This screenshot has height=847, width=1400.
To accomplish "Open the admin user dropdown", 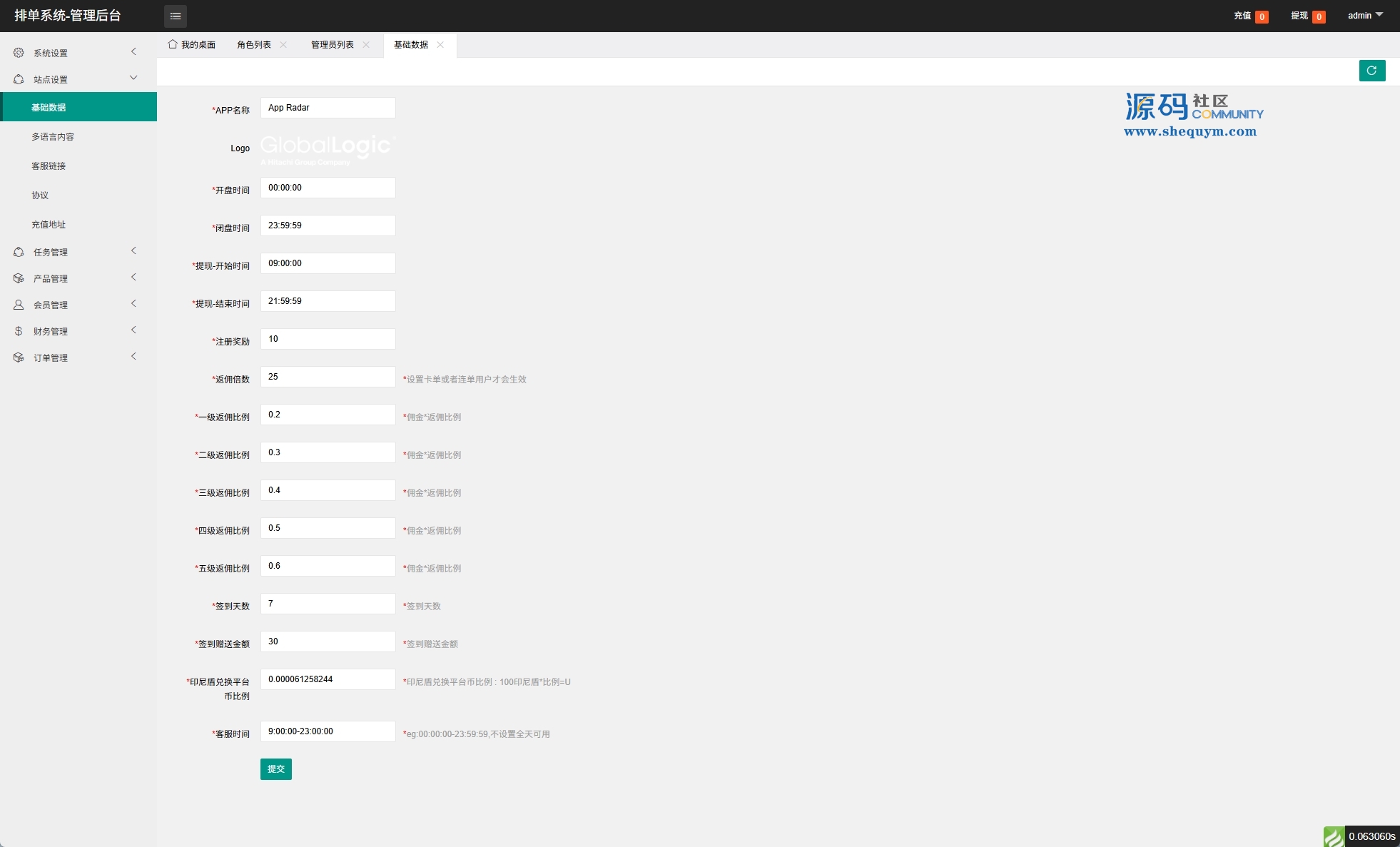I will point(1364,16).
